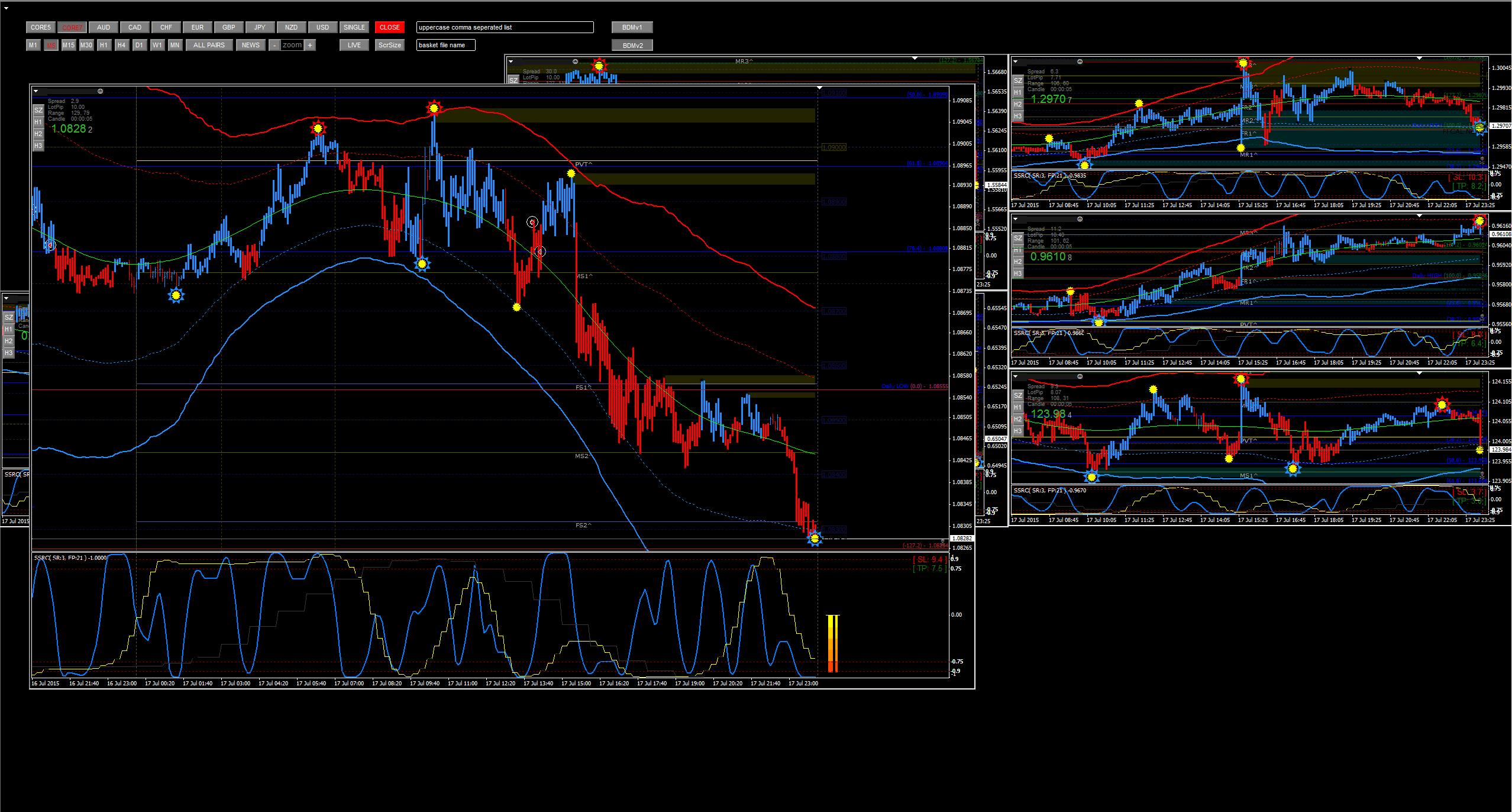Viewport: 1512px width, 812px height.
Task: Show CAD currency pairs
Action: (x=135, y=27)
